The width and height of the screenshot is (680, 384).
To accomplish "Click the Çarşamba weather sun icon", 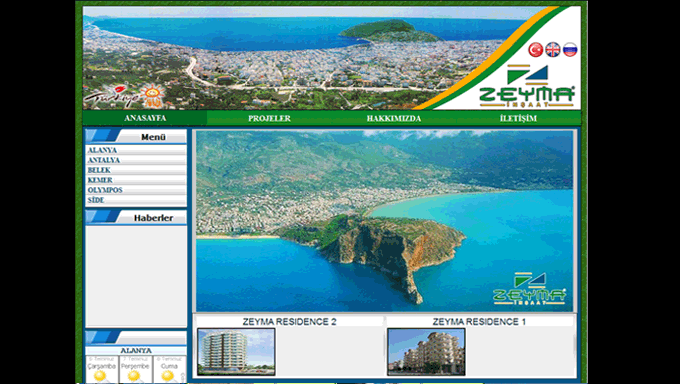I will pyautogui.click(x=101, y=376).
